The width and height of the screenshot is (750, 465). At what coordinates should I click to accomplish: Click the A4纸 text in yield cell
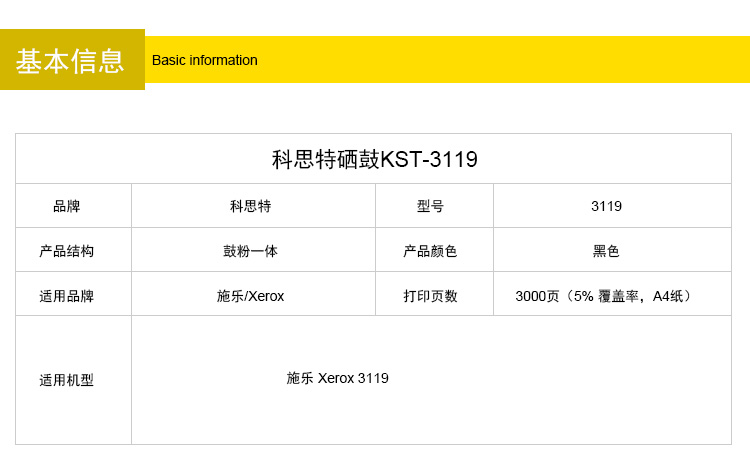(668, 296)
